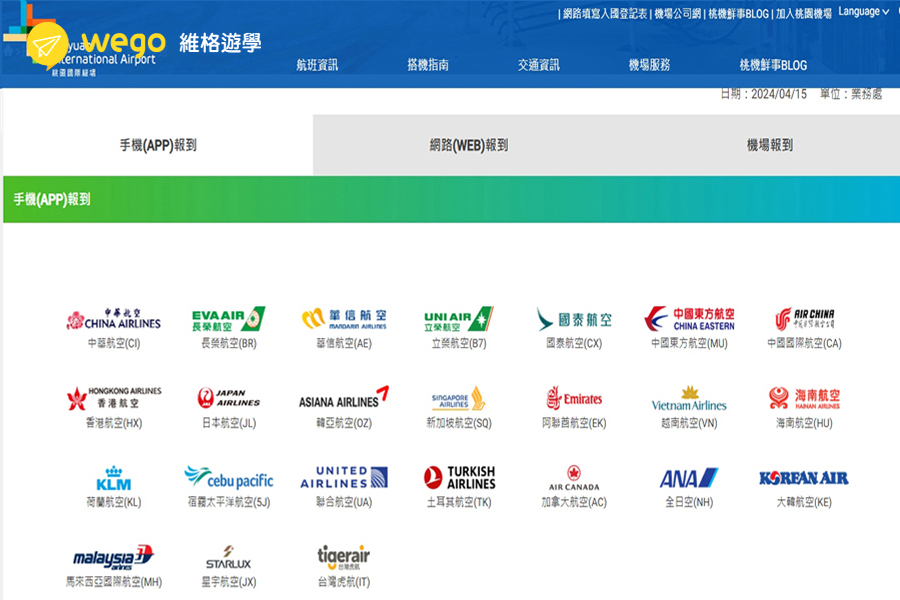Open 機場服務 navigation menu
The image size is (900, 600).
click(x=649, y=65)
